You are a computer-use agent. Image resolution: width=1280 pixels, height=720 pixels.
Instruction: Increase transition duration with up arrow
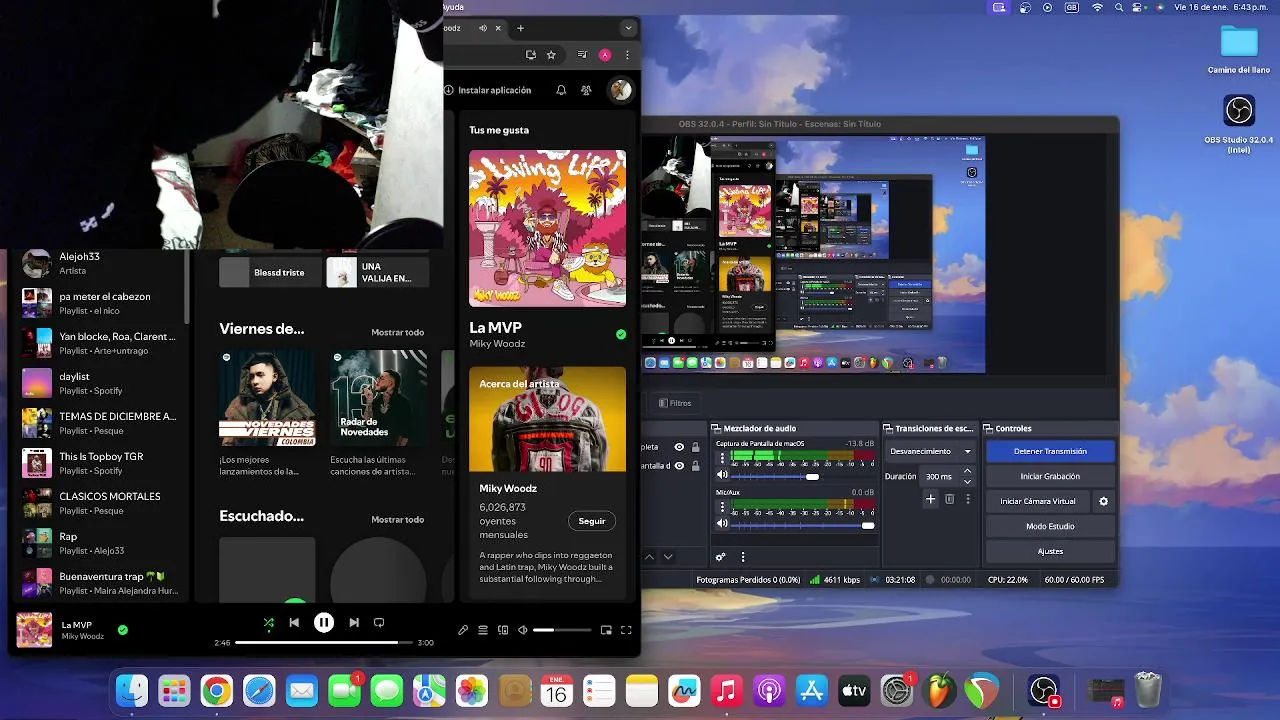click(x=967, y=472)
